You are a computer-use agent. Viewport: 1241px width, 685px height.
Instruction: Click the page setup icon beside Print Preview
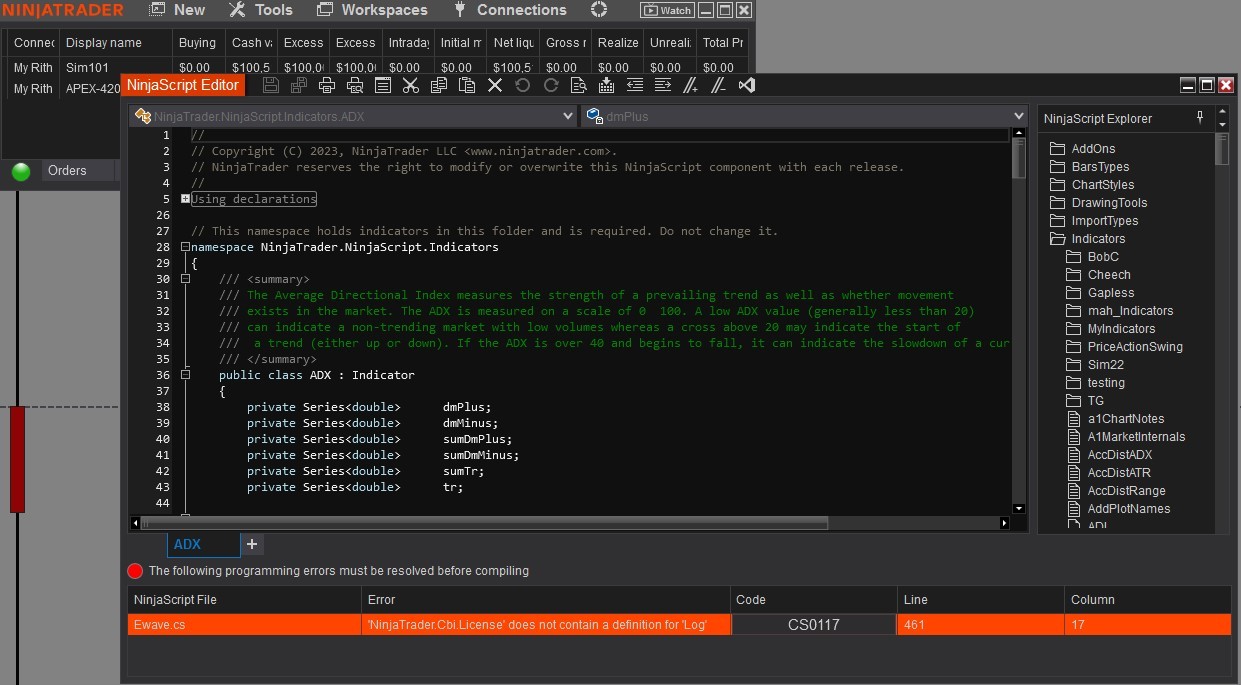click(x=382, y=86)
